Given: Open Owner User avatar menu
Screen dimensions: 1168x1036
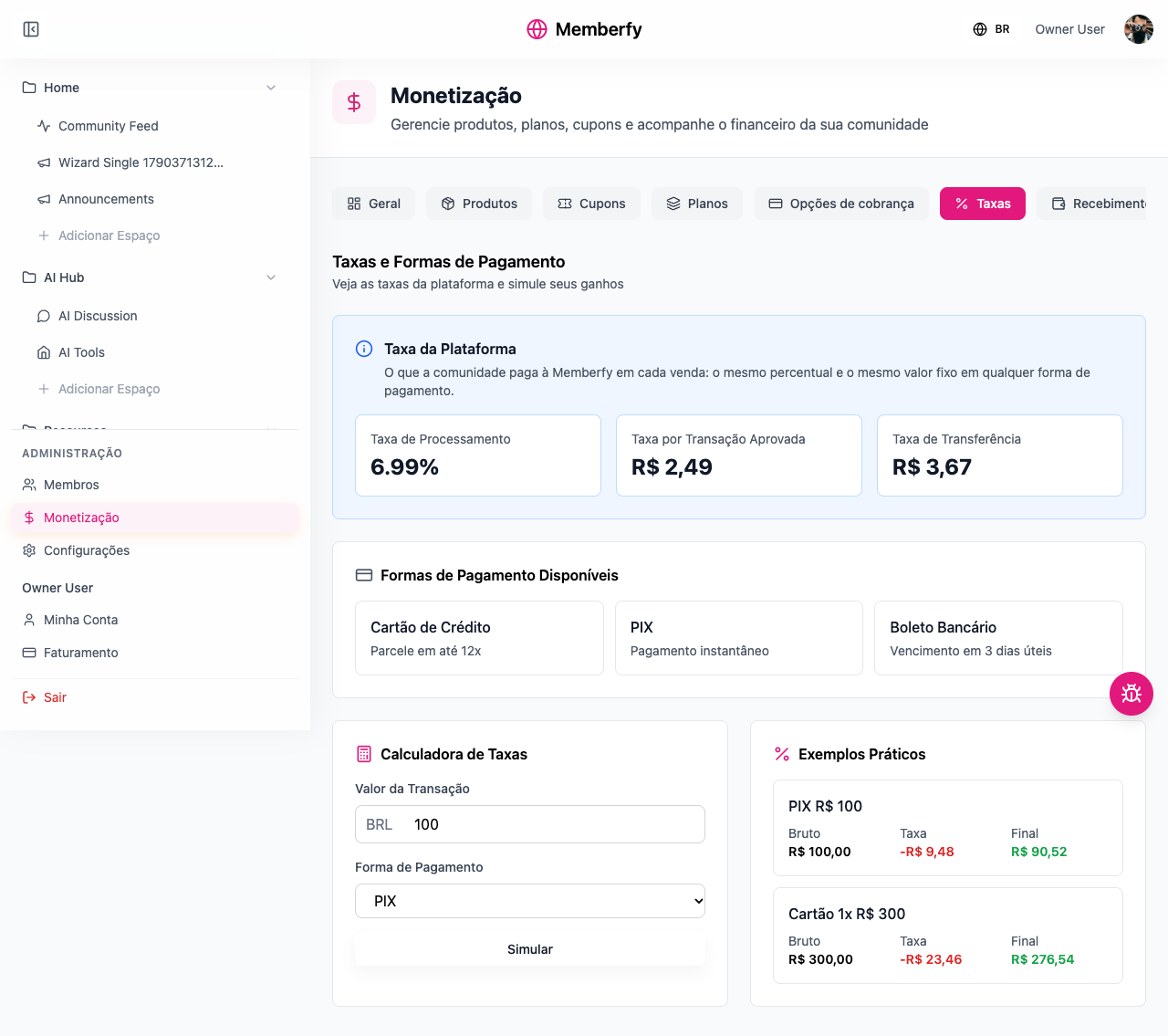Looking at the screenshot, I should 1139,29.
